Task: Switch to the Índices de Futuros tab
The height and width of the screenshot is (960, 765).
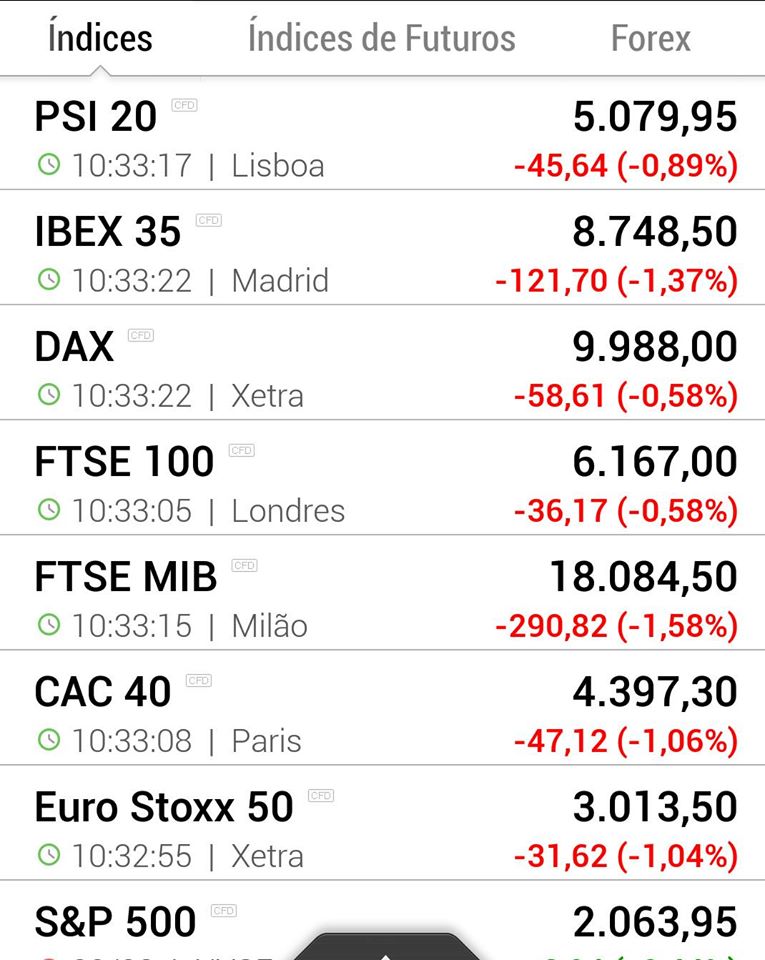Action: [381, 38]
